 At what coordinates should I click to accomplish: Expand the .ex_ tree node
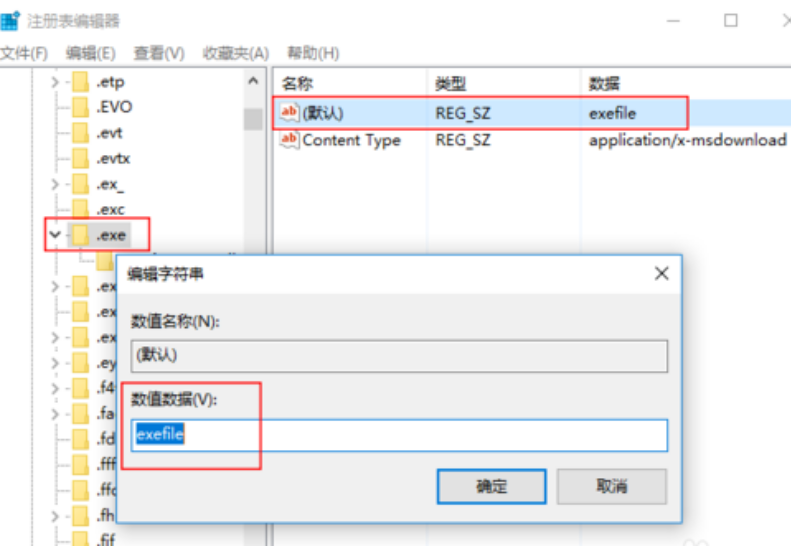tap(55, 184)
